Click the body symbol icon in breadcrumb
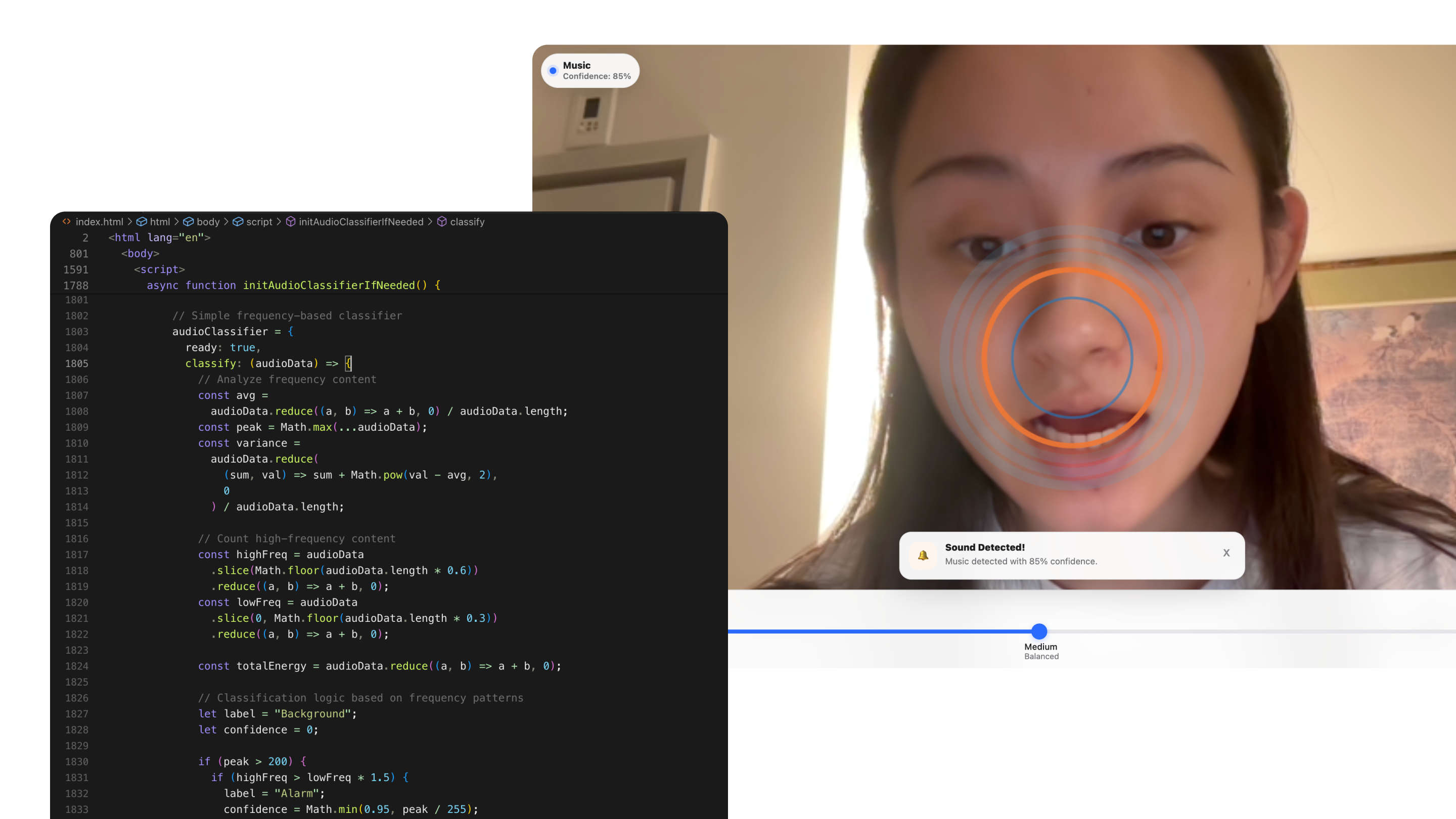 [x=189, y=221]
